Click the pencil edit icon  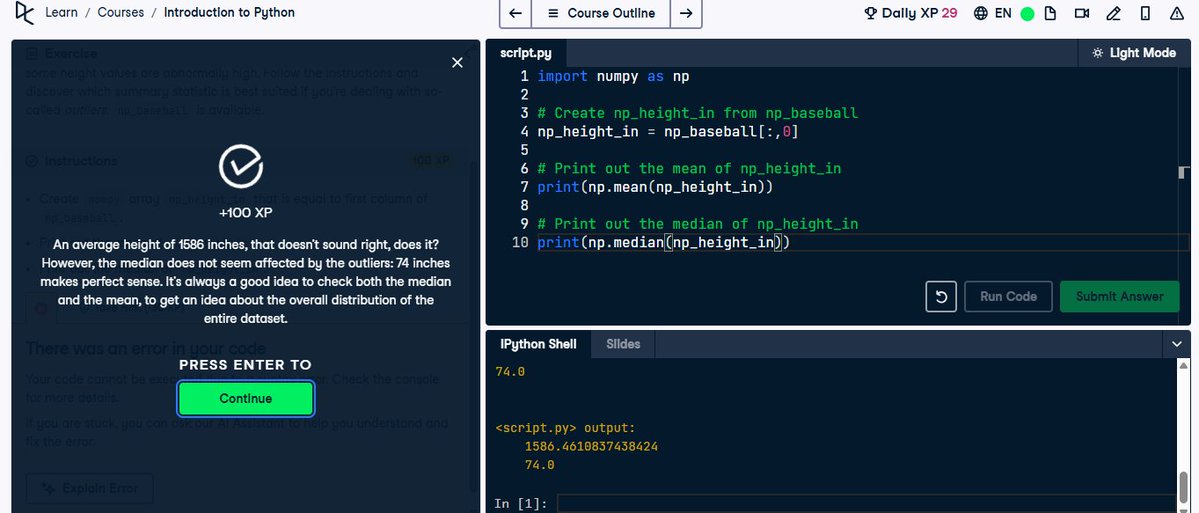[1113, 13]
